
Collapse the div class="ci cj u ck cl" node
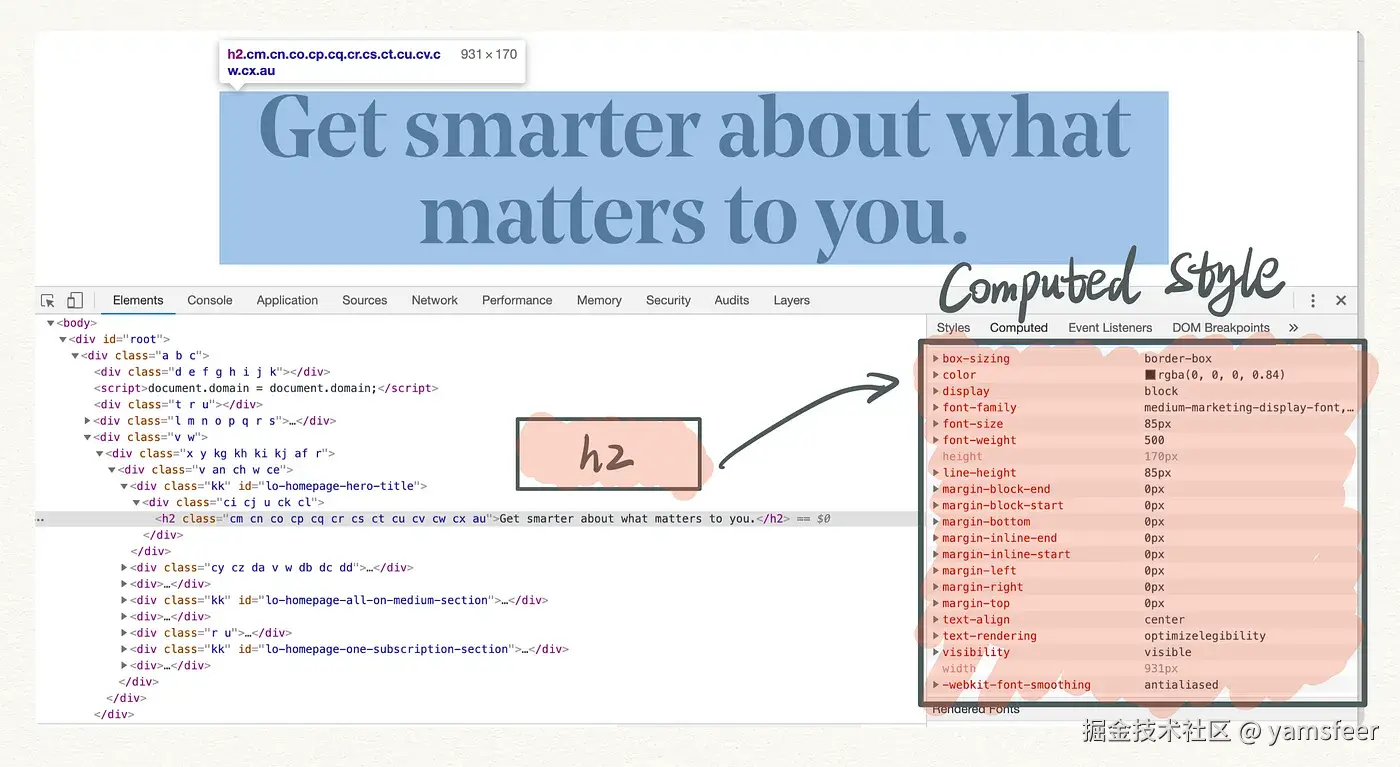pos(136,502)
